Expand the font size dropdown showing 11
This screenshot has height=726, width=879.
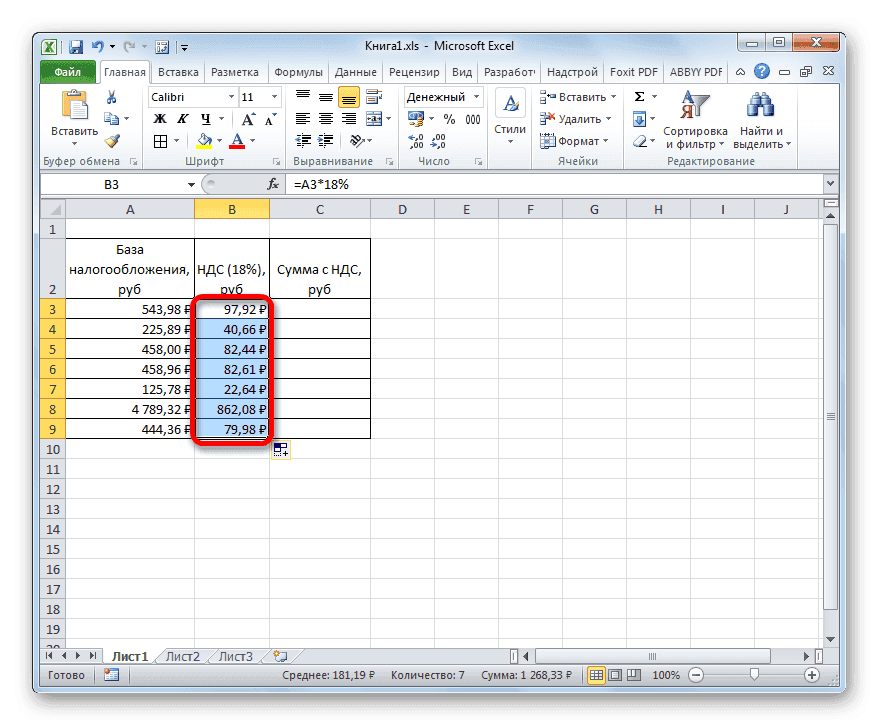274,96
